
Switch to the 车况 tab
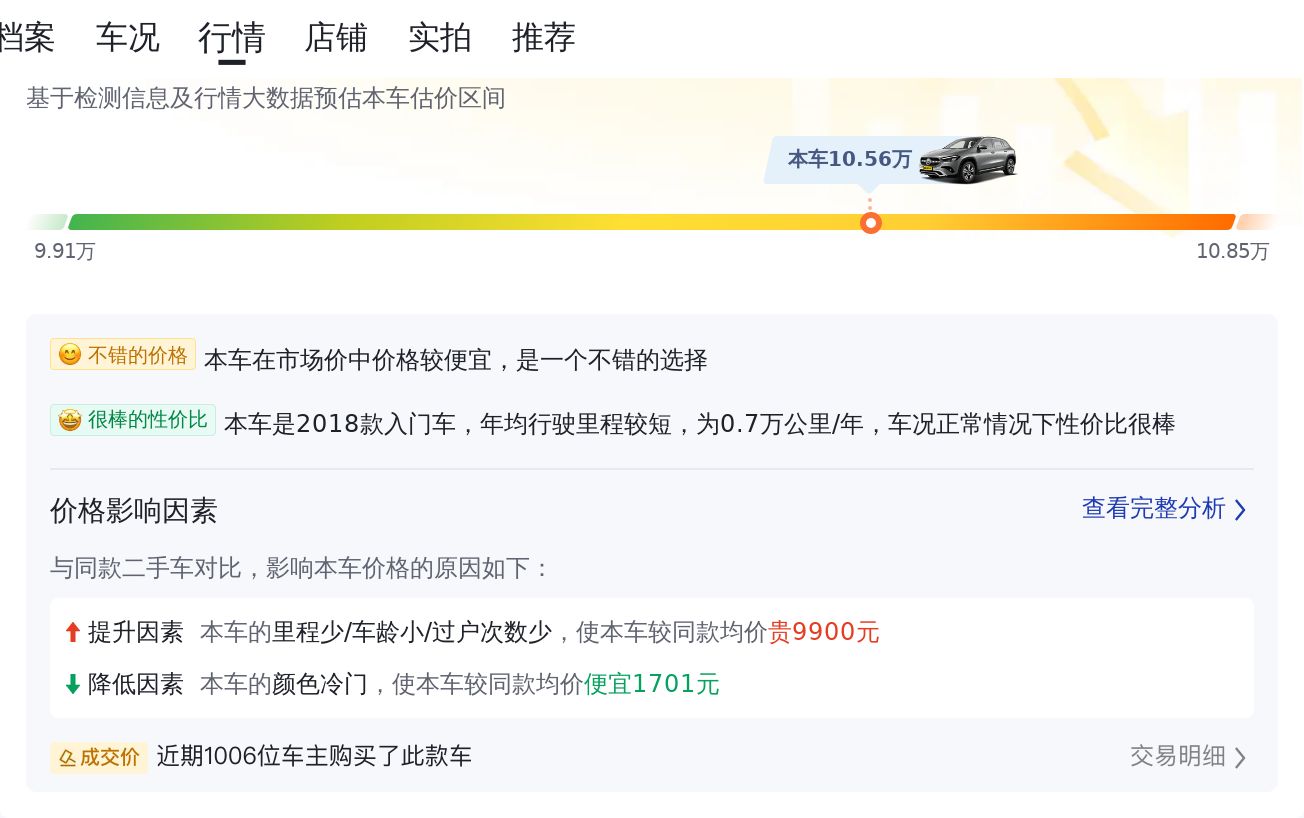126,38
